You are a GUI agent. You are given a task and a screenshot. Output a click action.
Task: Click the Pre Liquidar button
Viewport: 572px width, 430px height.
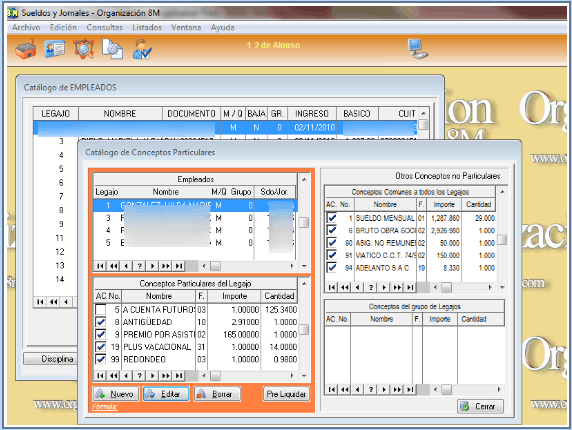(286, 394)
